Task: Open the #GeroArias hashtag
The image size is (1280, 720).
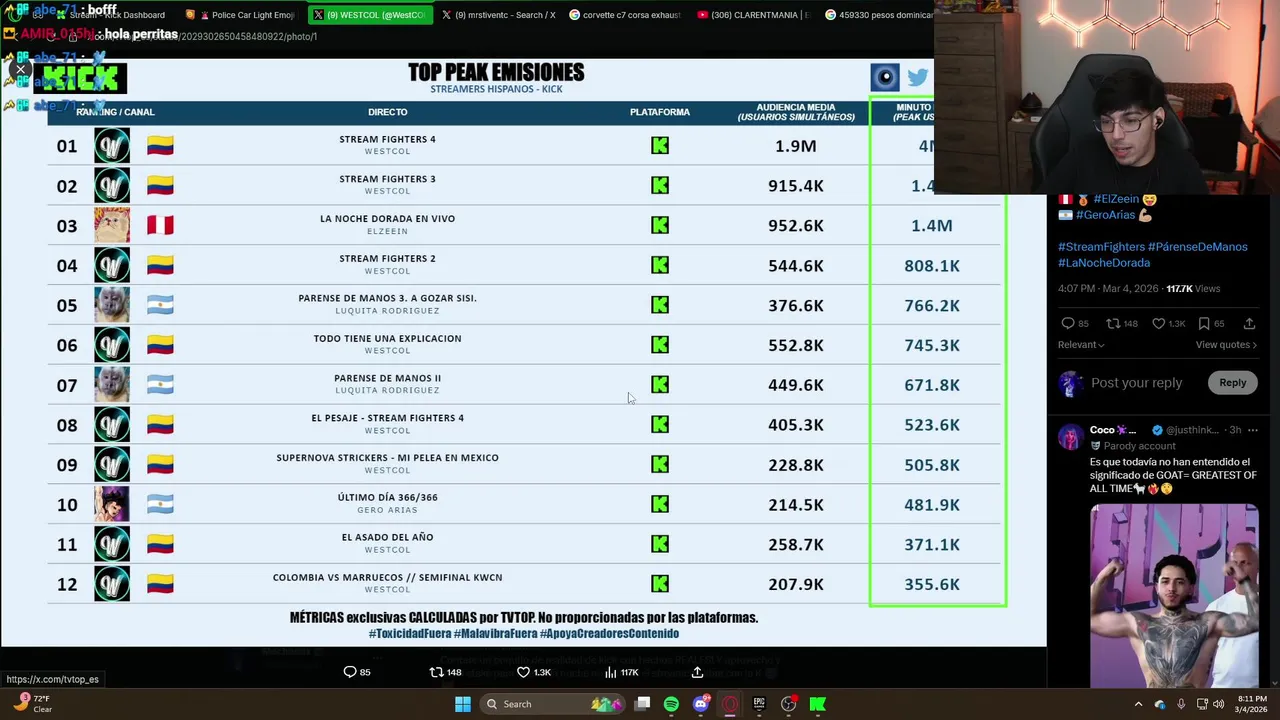Action: (x=1106, y=215)
